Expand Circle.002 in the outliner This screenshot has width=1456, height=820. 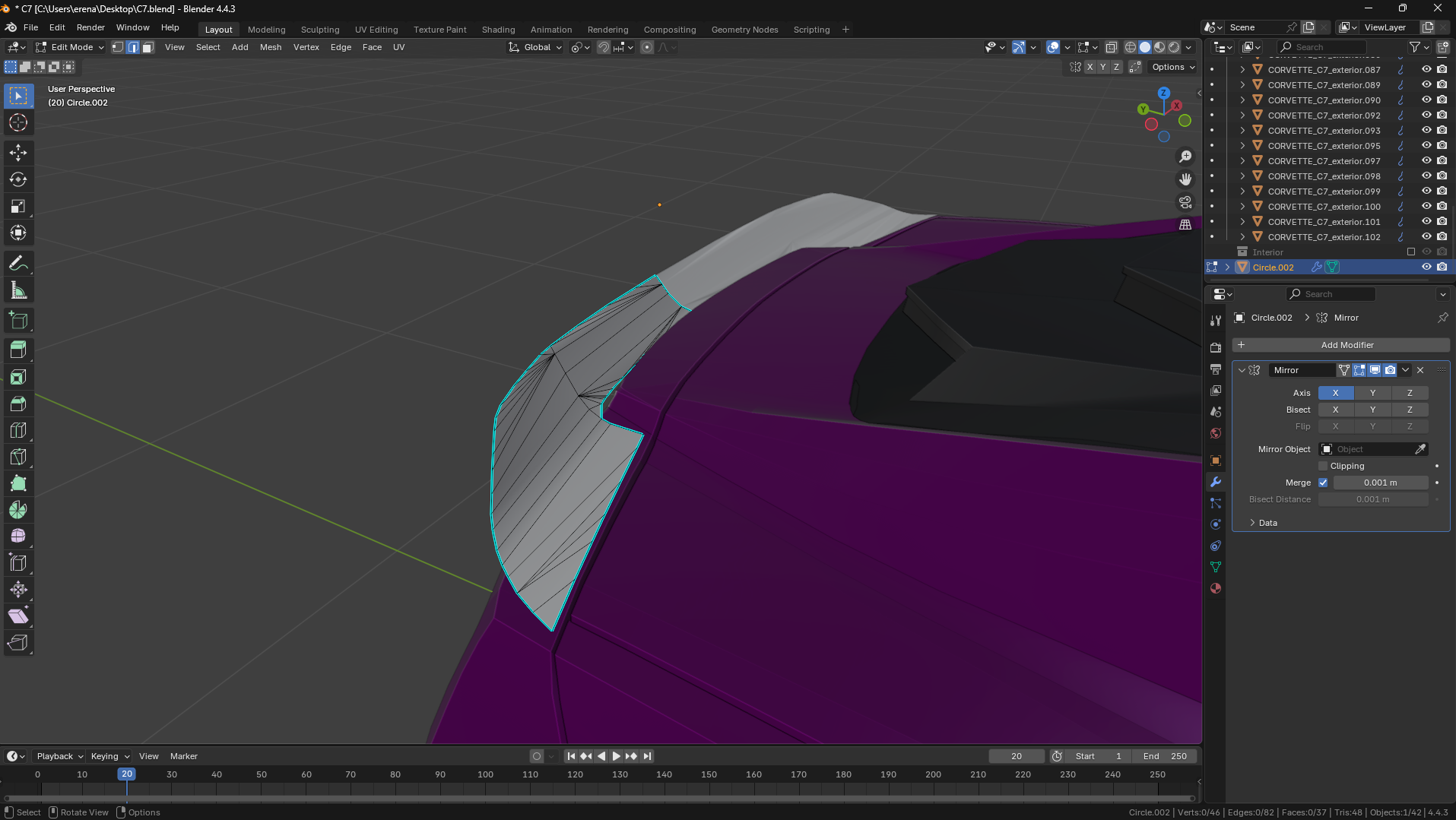click(x=1227, y=267)
